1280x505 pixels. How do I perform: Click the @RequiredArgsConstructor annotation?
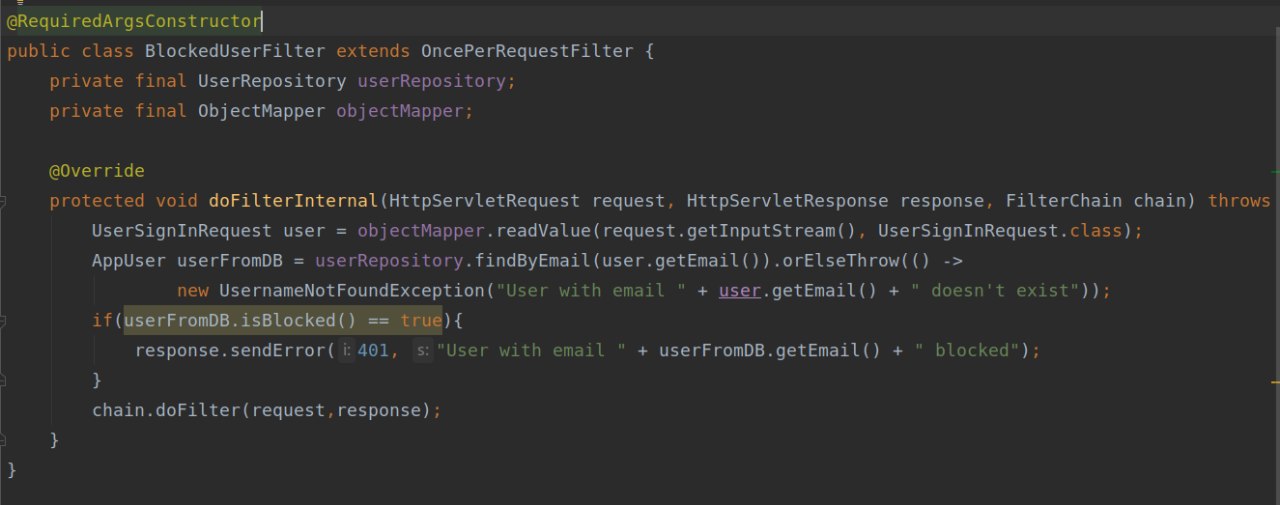pyautogui.click(x=134, y=21)
